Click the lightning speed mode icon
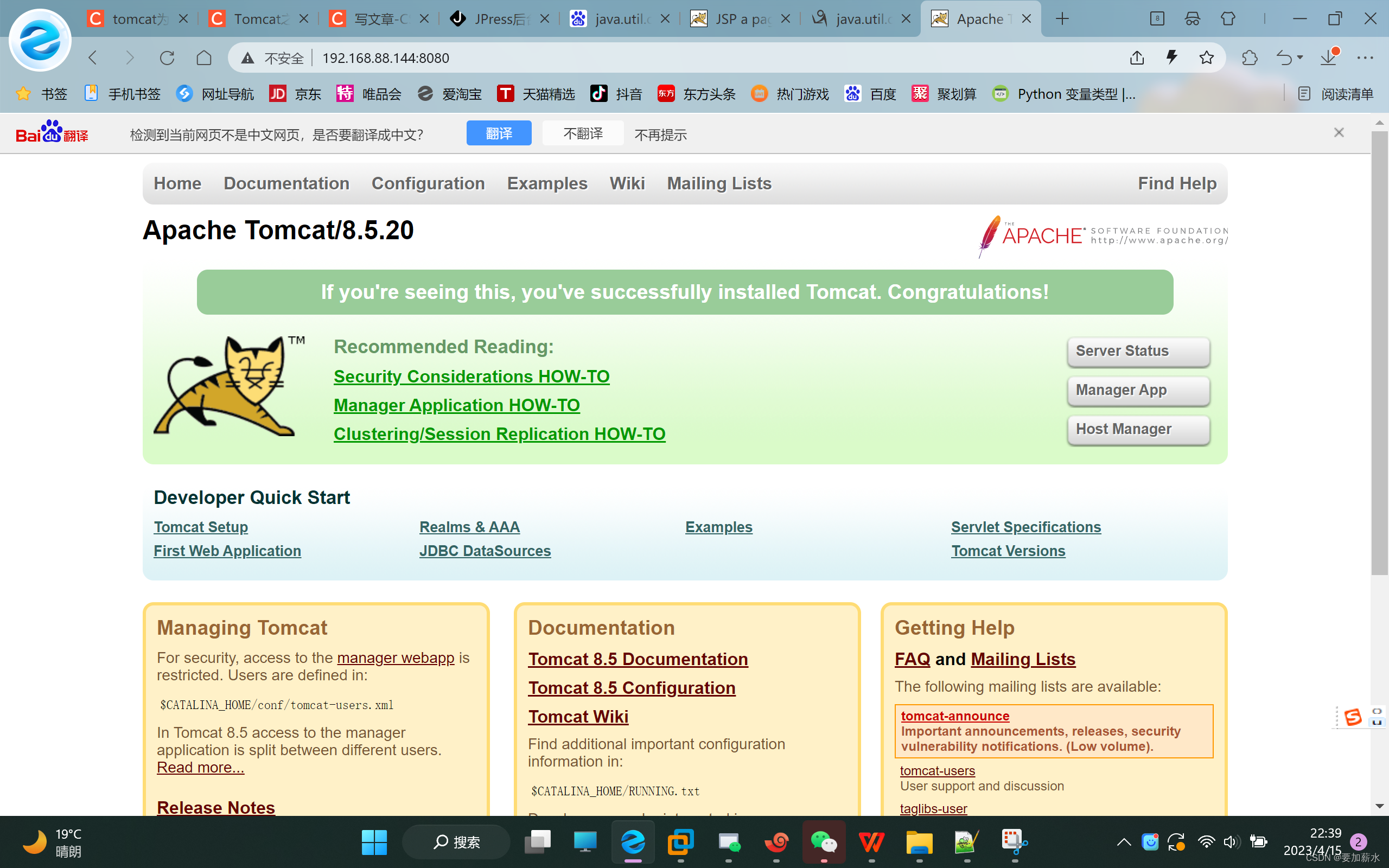The width and height of the screenshot is (1389, 868). click(x=1171, y=58)
